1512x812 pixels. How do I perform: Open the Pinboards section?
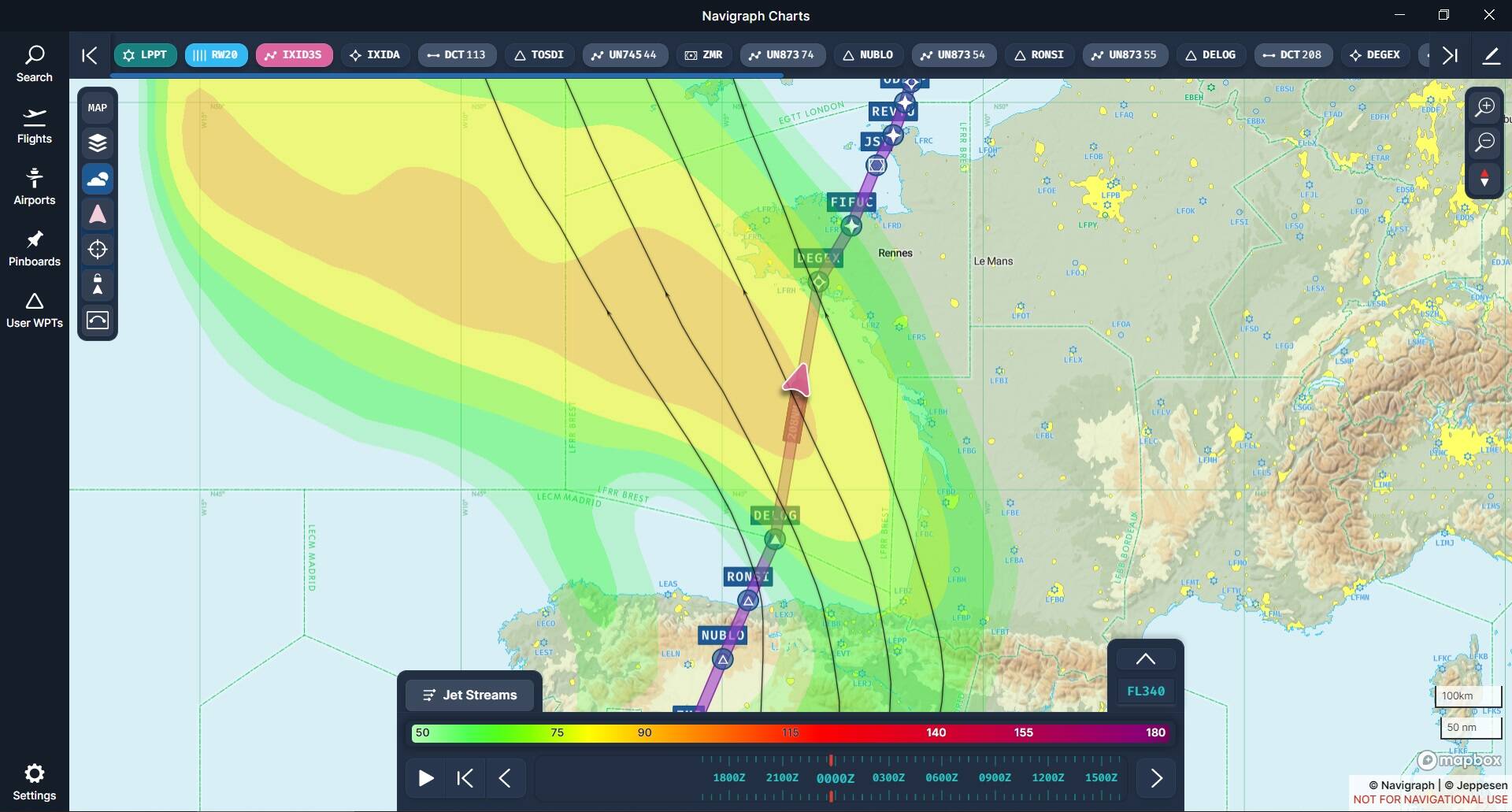point(35,248)
